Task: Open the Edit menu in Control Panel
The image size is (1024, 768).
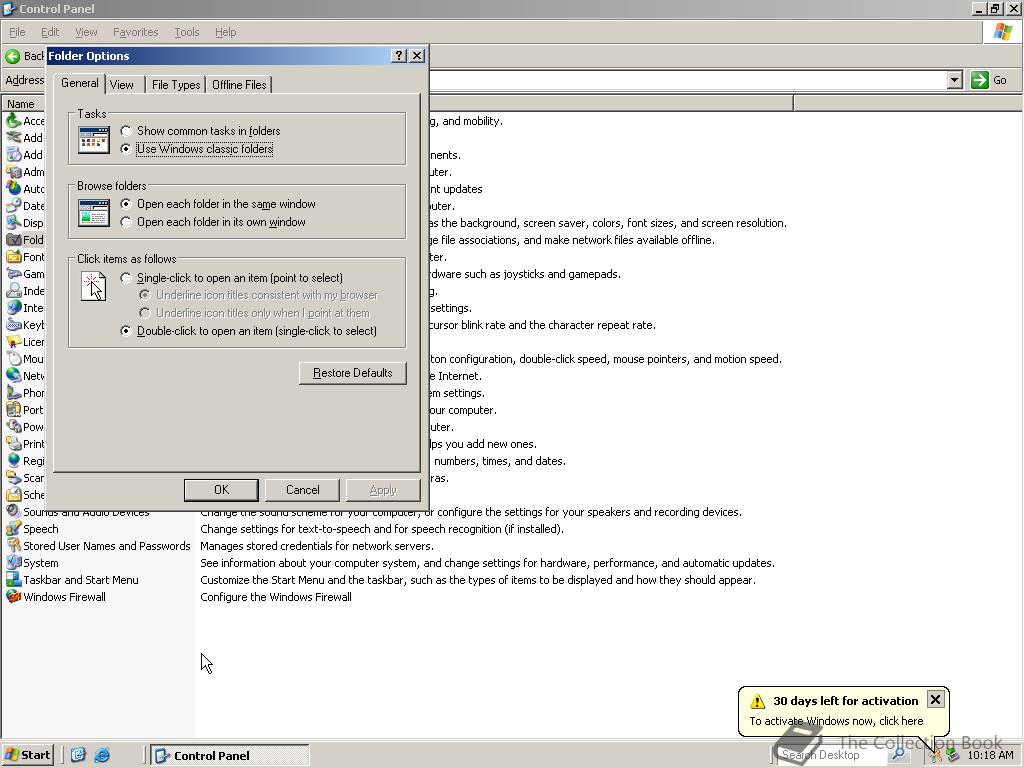Action: point(50,32)
